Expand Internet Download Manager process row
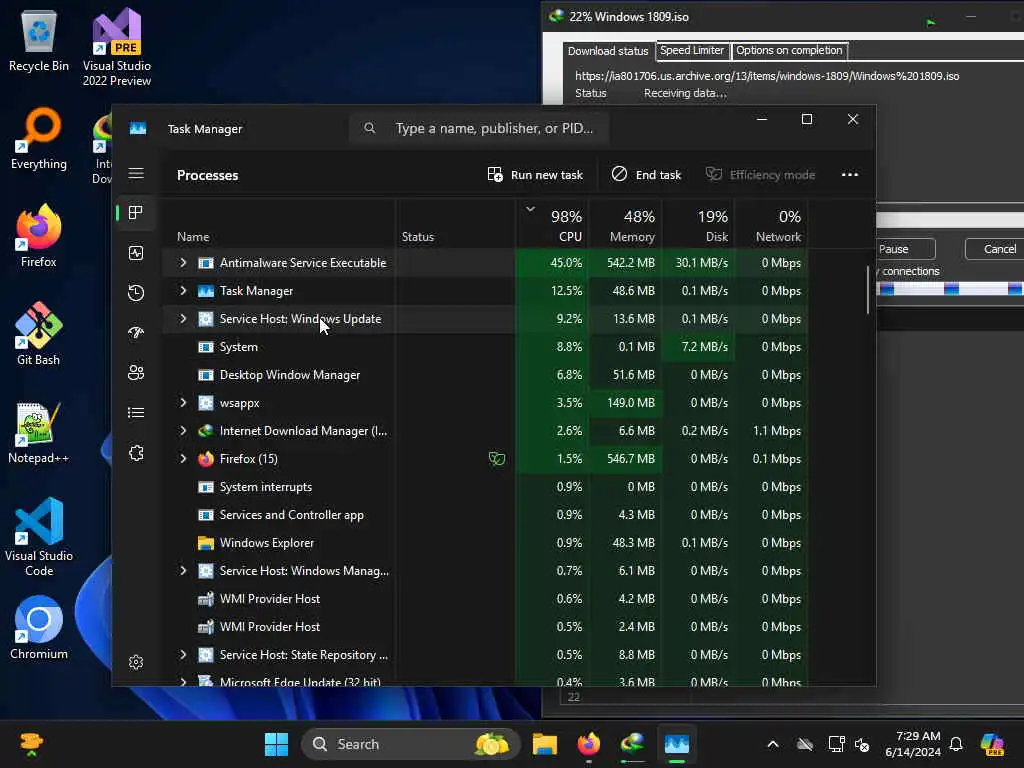 [183, 431]
